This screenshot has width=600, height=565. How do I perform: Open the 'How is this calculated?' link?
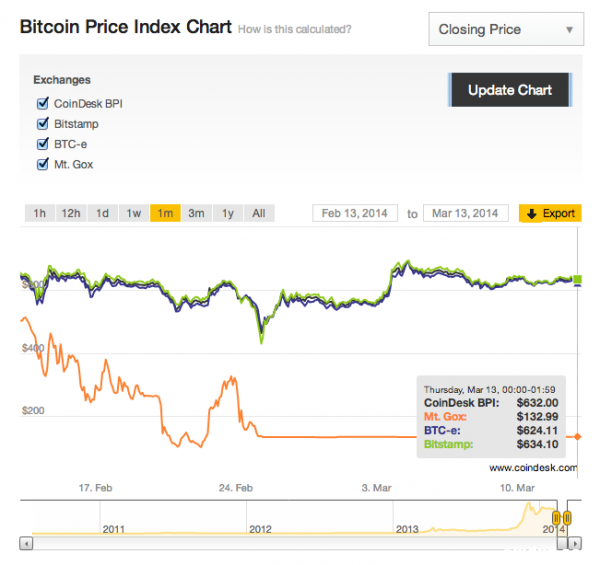294,30
